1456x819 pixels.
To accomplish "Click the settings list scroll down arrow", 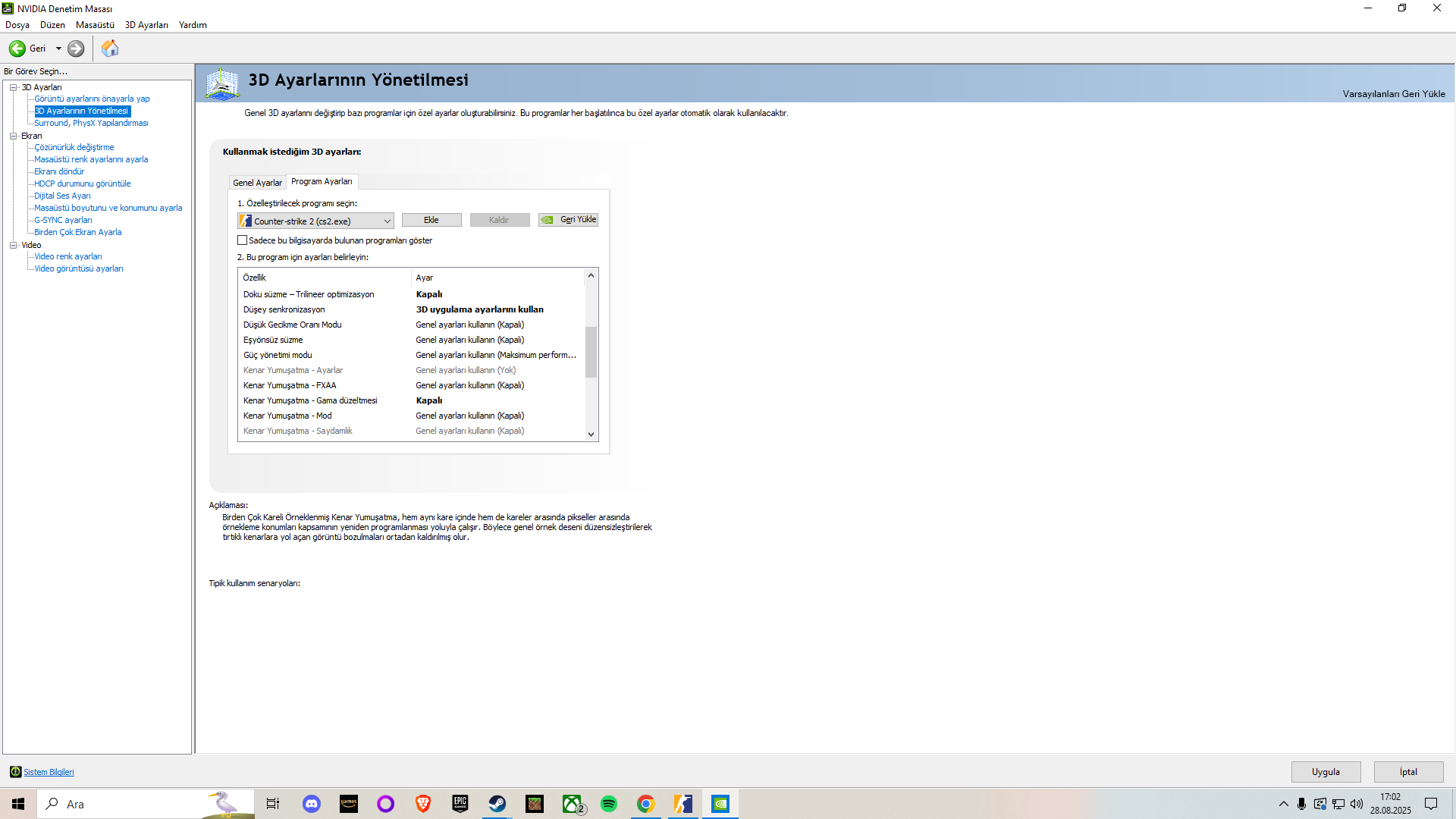I will (x=591, y=435).
